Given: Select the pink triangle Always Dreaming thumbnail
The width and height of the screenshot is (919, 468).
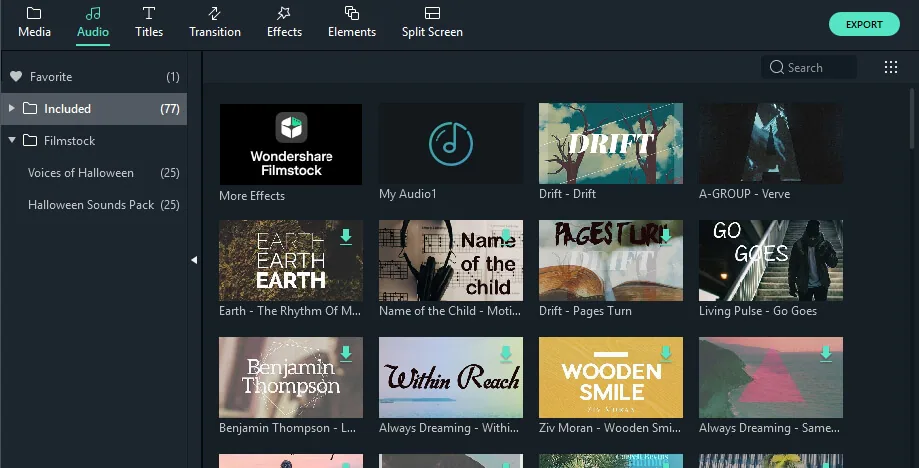Looking at the screenshot, I should (771, 377).
